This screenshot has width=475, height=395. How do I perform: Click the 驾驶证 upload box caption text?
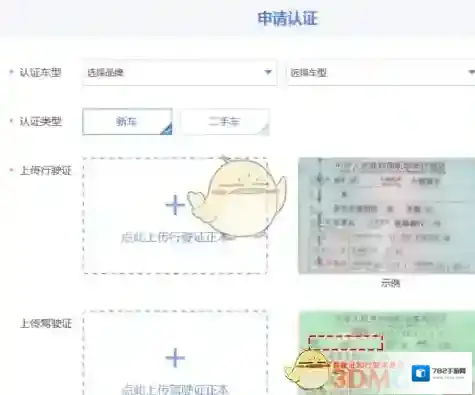pos(174,389)
